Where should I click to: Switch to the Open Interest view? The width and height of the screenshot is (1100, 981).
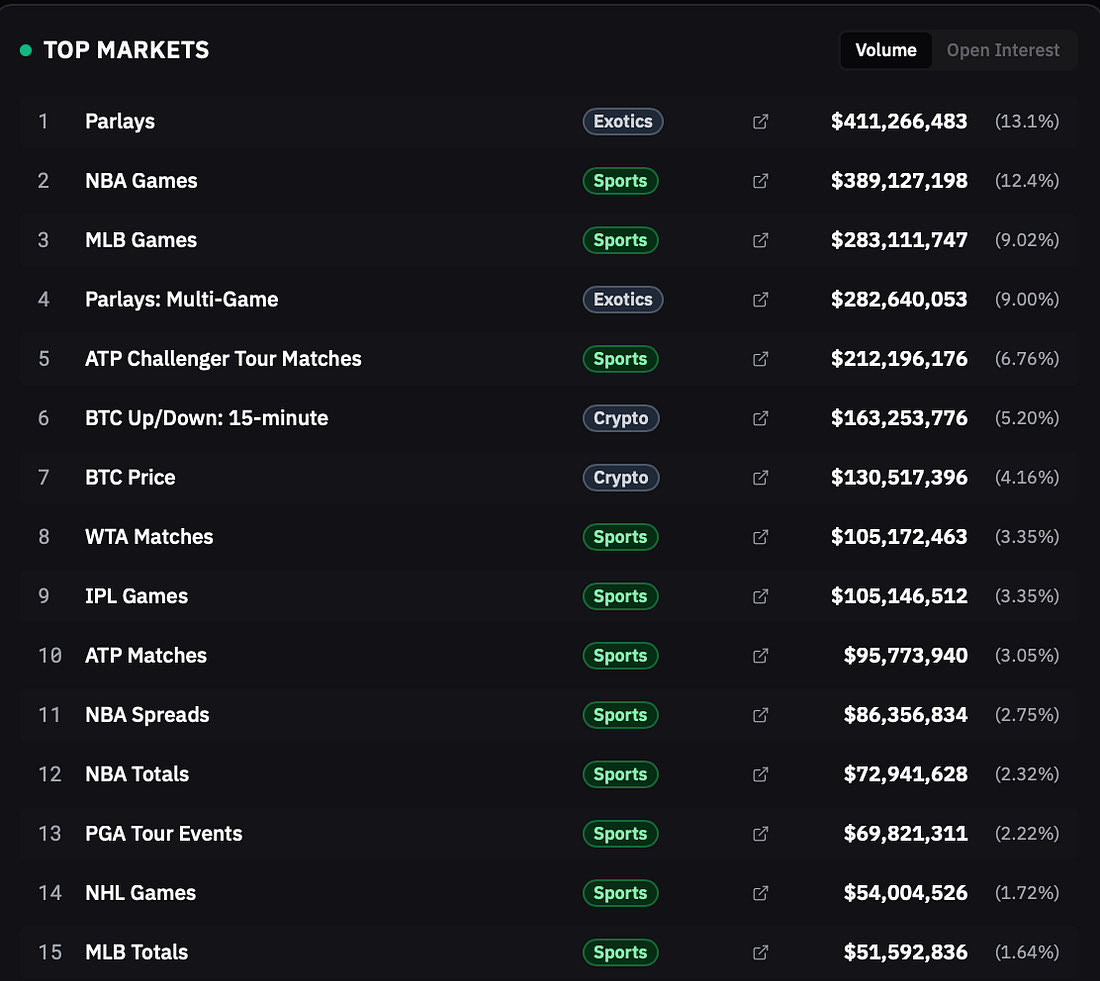pyautogui.click(x=1002, y=50)
